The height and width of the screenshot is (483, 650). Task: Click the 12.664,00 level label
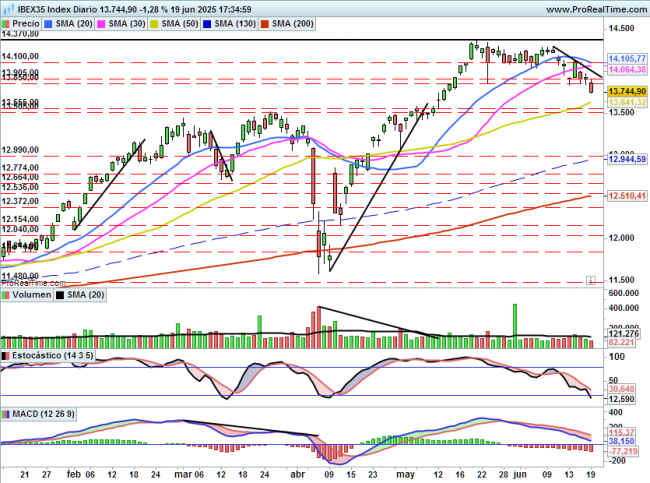(x=20, y=177)
